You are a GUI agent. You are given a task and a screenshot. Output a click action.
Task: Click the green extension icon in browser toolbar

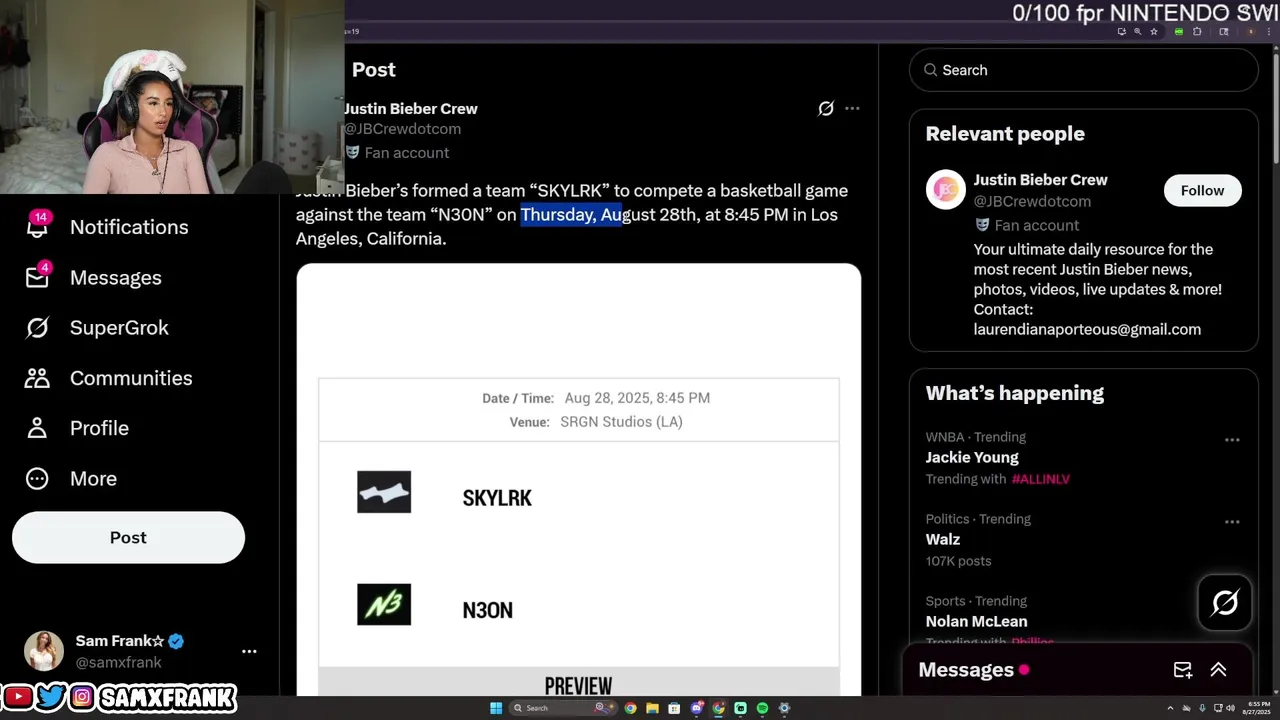click(x=1179, y=32)
